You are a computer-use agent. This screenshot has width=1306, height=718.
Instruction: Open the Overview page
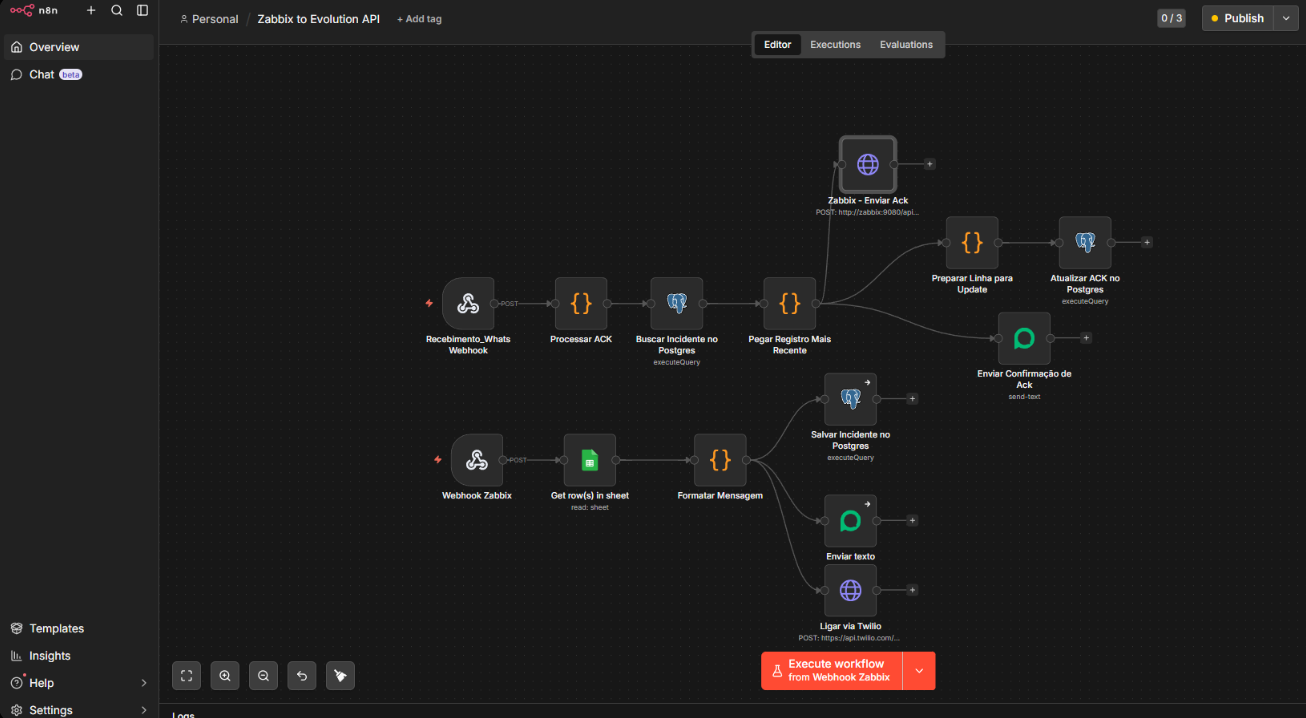(79, 47)
